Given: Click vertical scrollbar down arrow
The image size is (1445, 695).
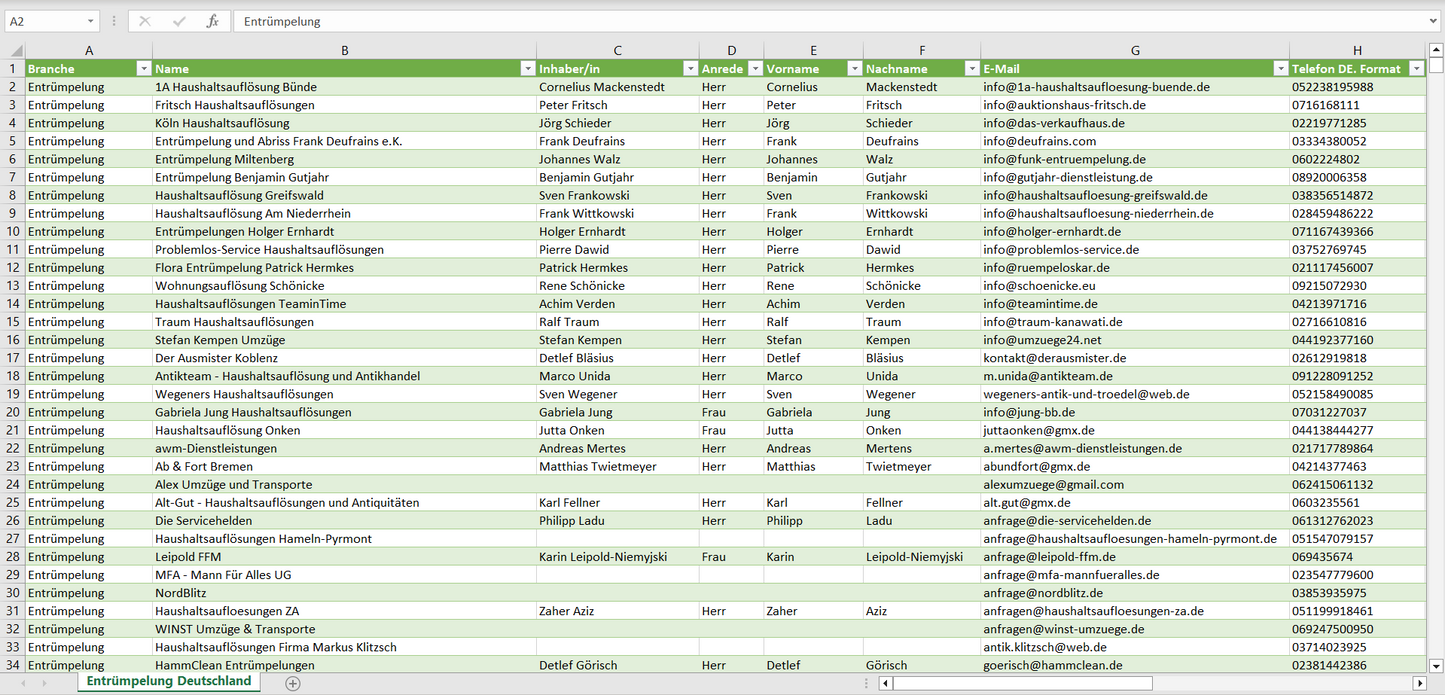Looking at the screenshot, I should (x=1436, y=665).
